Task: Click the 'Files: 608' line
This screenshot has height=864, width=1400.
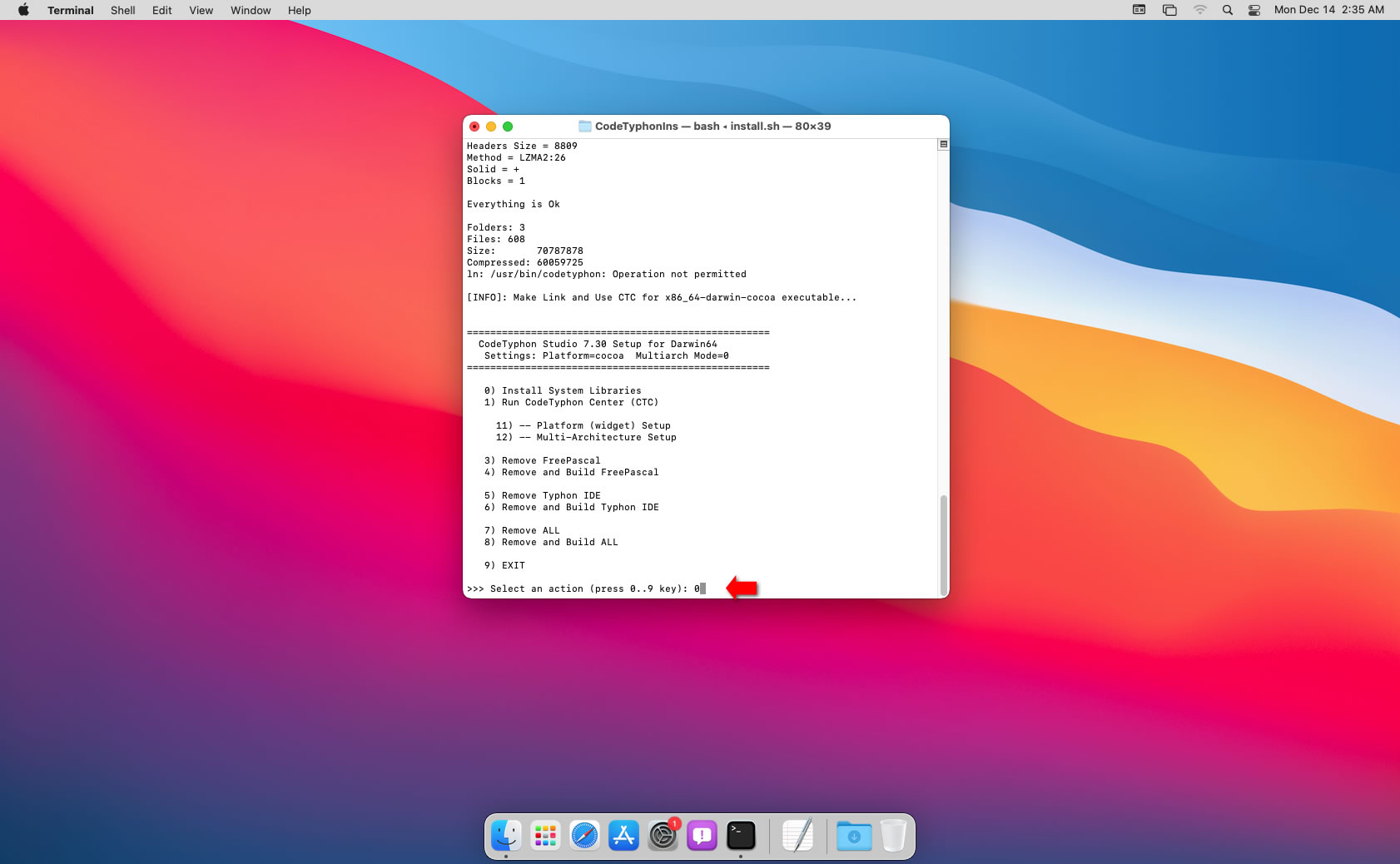Action: point(496,239)
